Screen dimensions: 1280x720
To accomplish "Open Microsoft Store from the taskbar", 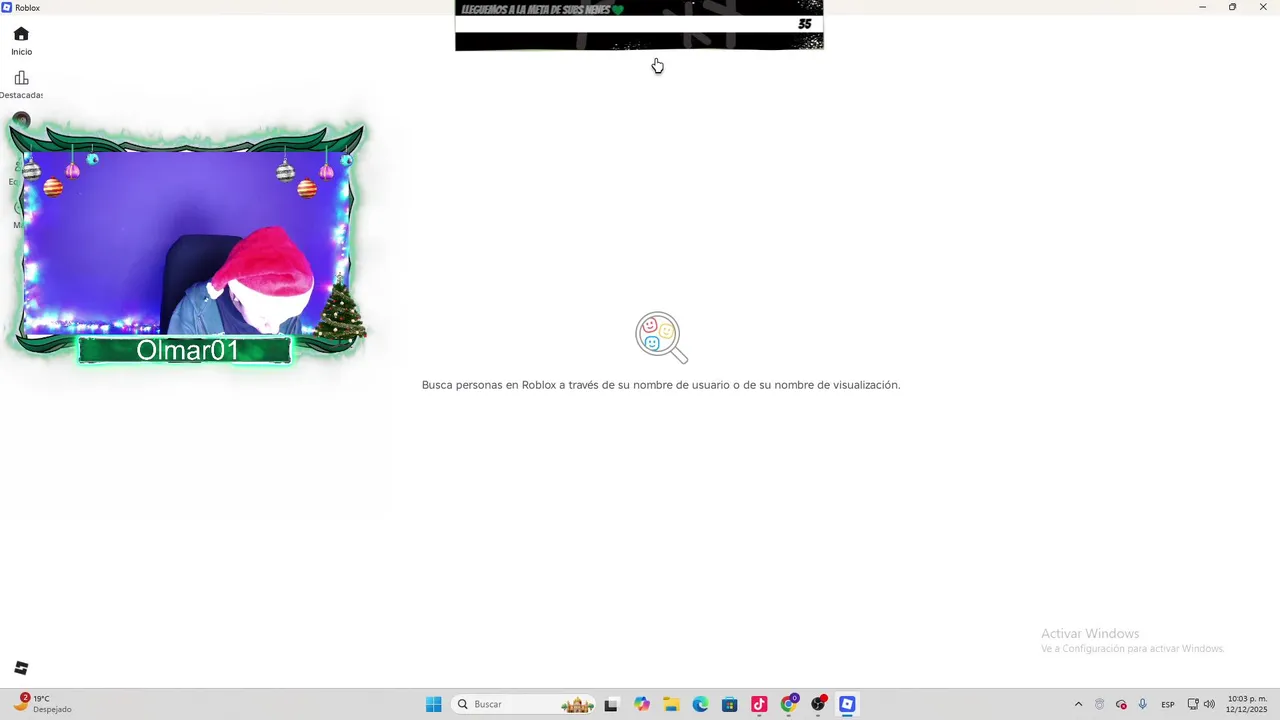I will pyautogui.click(x=729, y=704).
